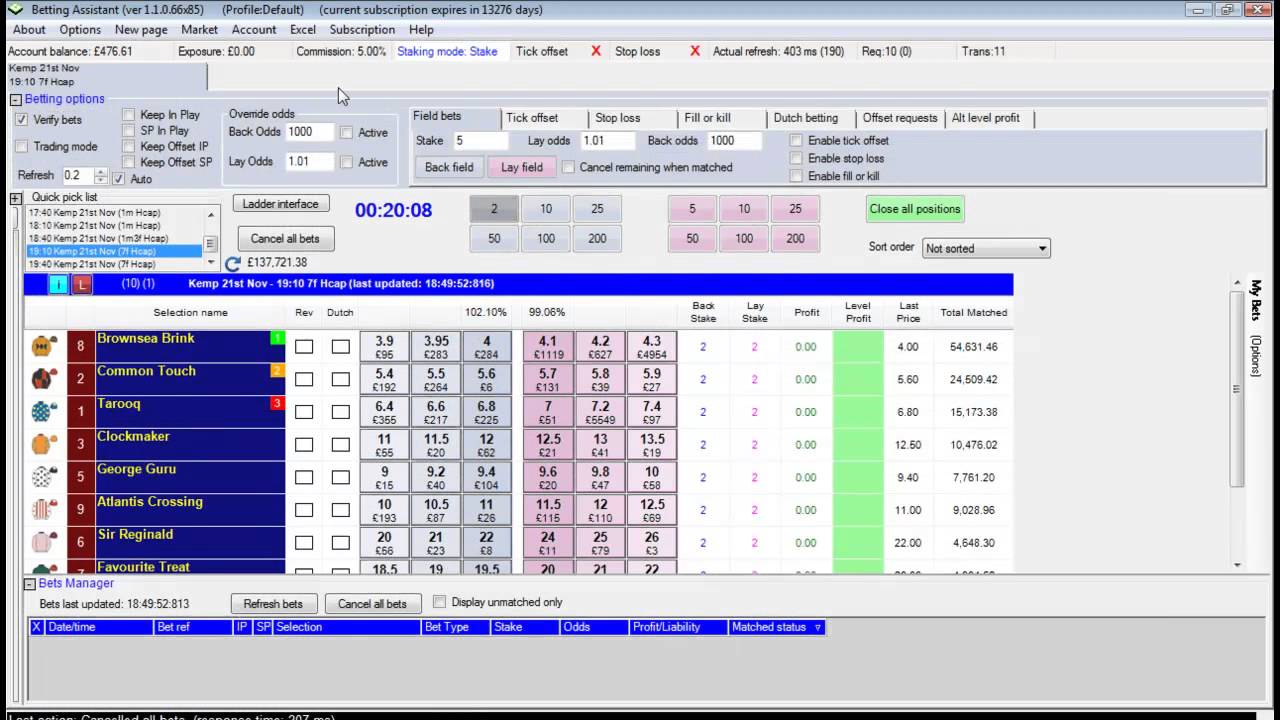The image size is (1280, 720).
Task: Click Common Touch jockey silks icon
Action: tap(43, 379)
